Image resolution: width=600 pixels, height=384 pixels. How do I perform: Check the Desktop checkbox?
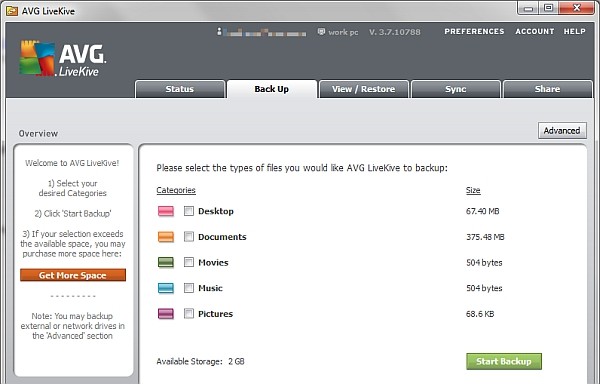(189, 211)
